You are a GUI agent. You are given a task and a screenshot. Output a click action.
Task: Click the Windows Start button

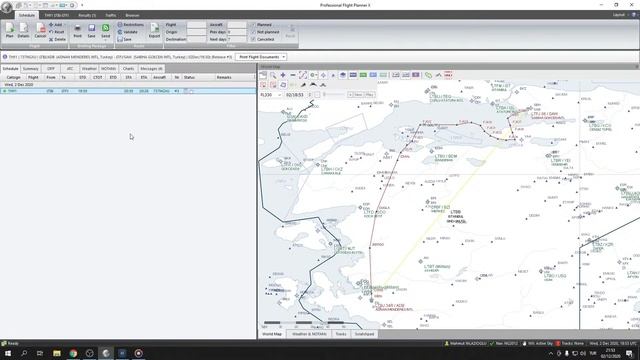pyautogui.click(x=8, y=353)
